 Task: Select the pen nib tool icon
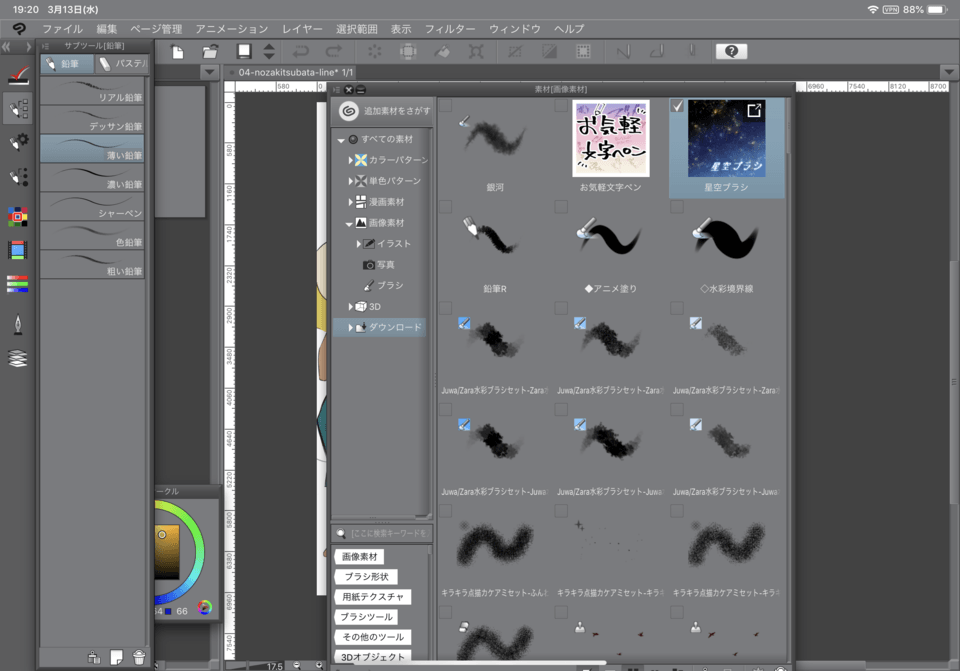point(18,324)
